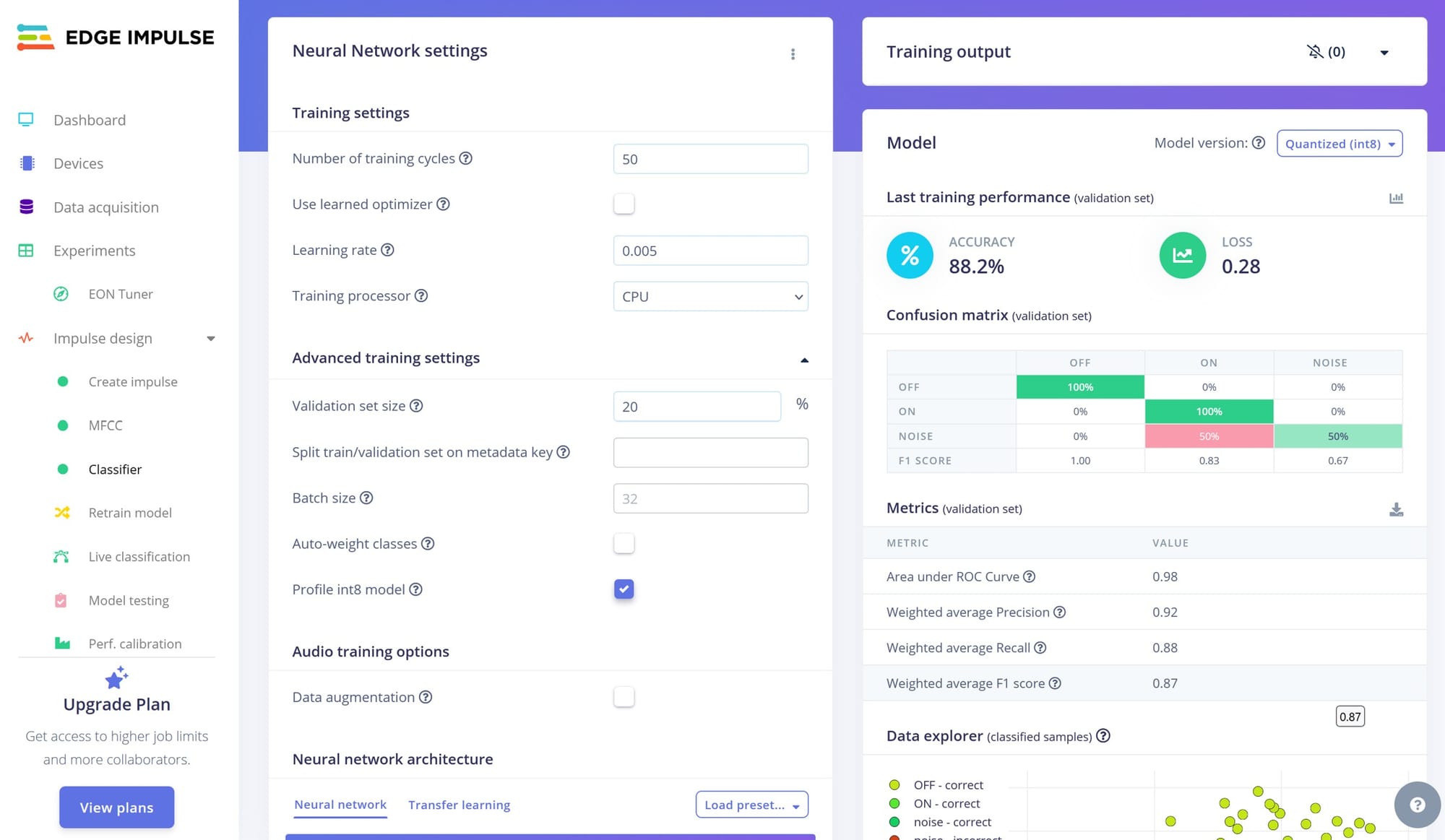
Task: Click the Edge Impulse logo
Action: pyautogui.click(x=116, y=38)
